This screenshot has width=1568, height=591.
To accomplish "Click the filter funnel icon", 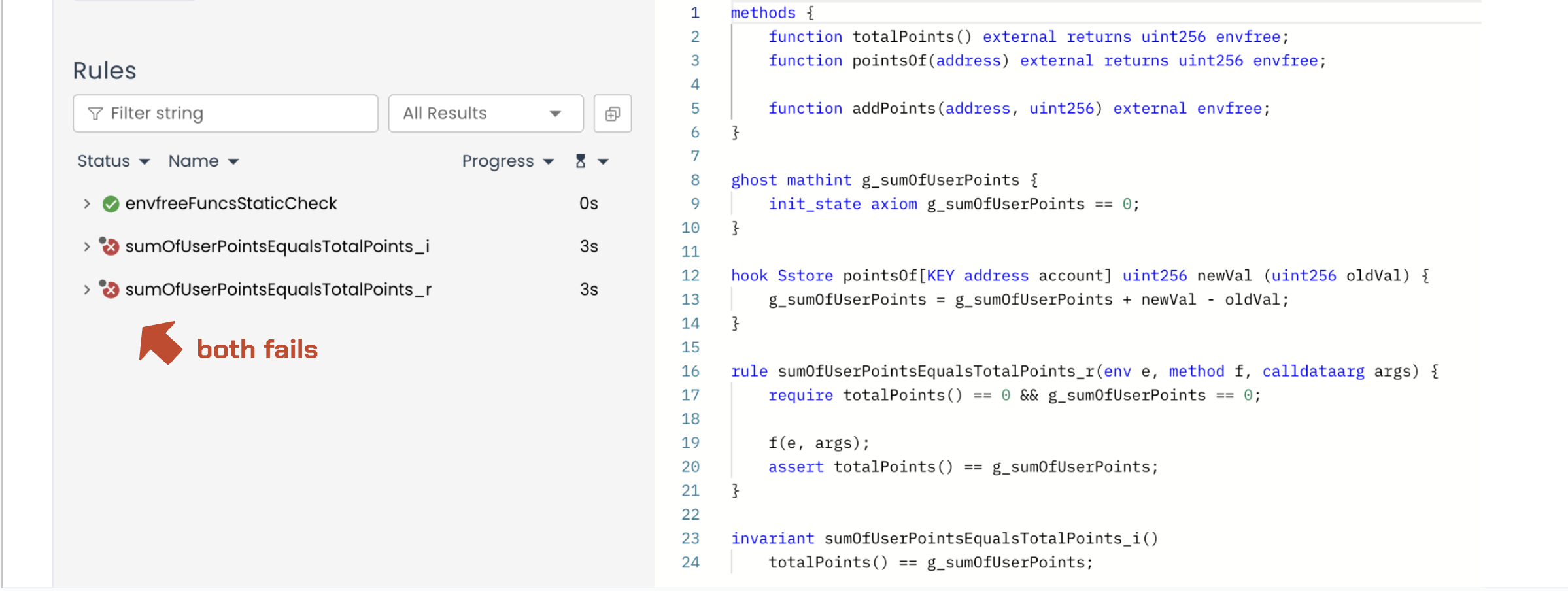I will tap(95, 114).
